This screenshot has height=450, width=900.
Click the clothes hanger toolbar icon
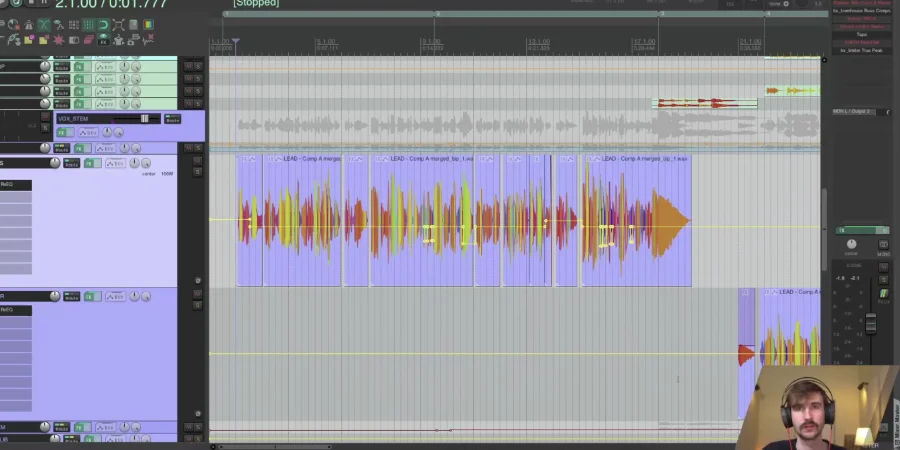tap(118, 40)
